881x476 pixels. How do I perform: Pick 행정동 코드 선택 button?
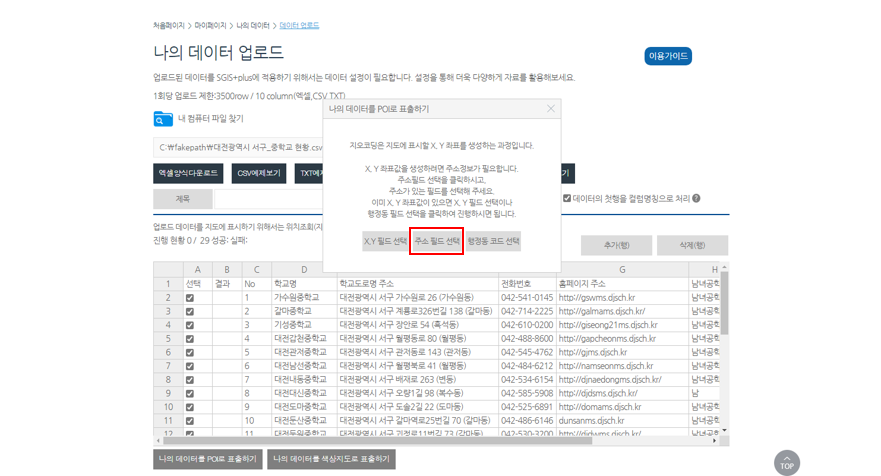[493, 241]
